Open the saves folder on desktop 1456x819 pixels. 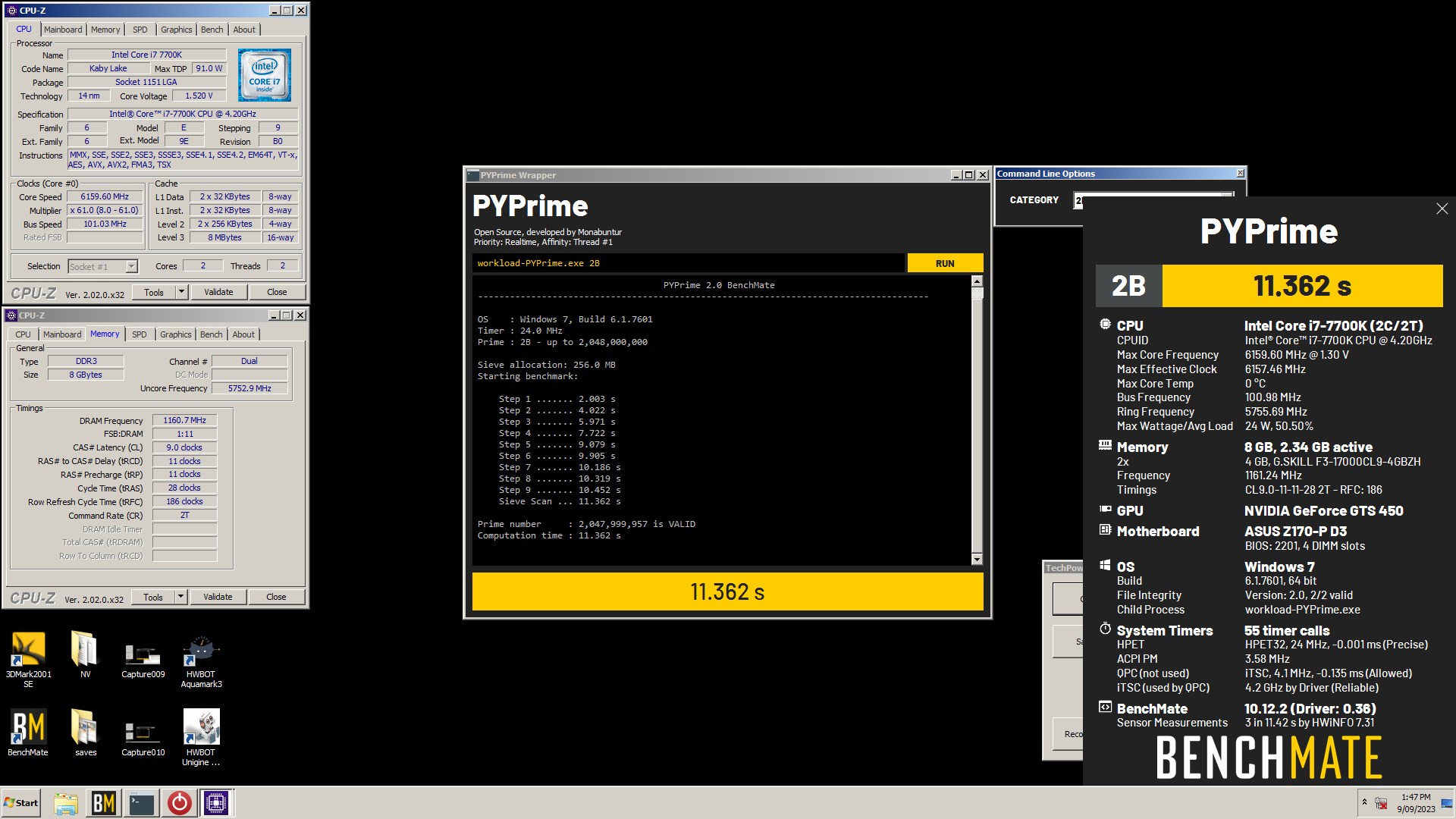point(85,733)
